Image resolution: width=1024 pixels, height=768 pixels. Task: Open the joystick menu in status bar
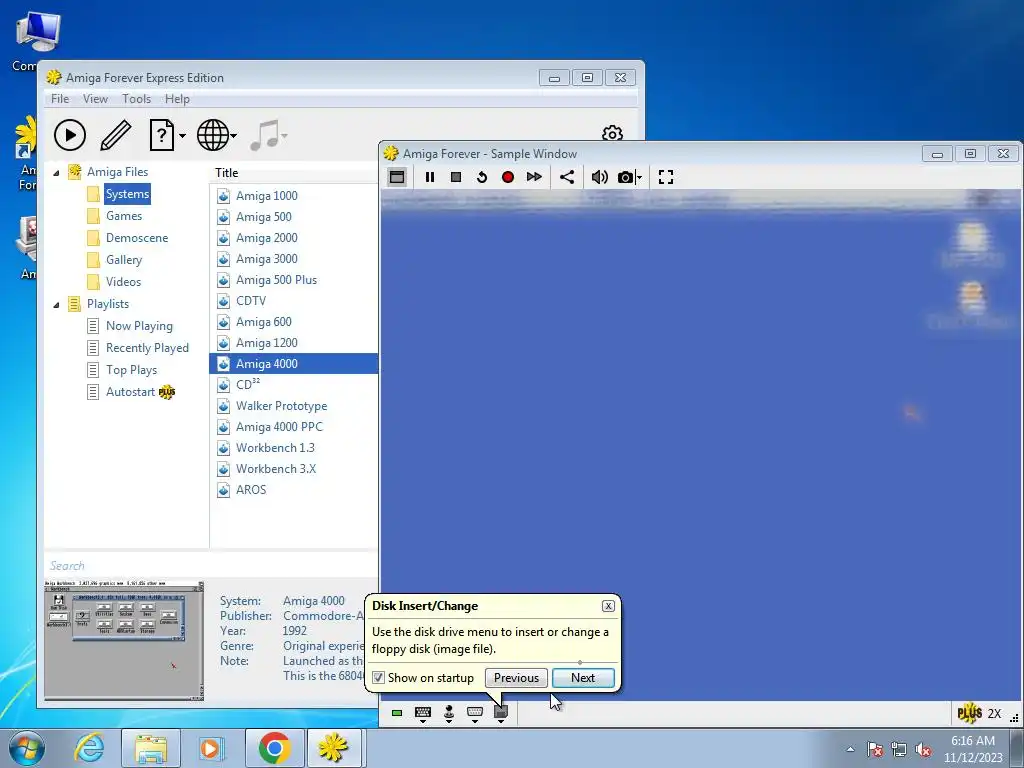pyautogui.click(x=449, y=713)
